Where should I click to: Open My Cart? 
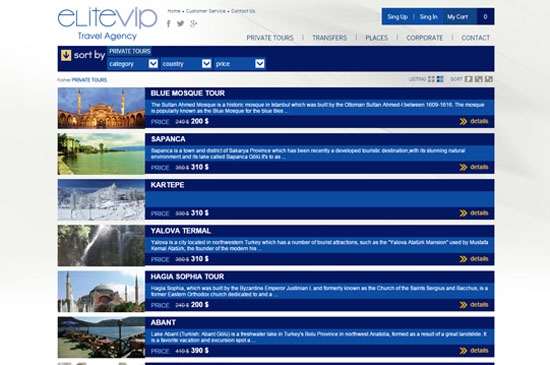[457, 17]
